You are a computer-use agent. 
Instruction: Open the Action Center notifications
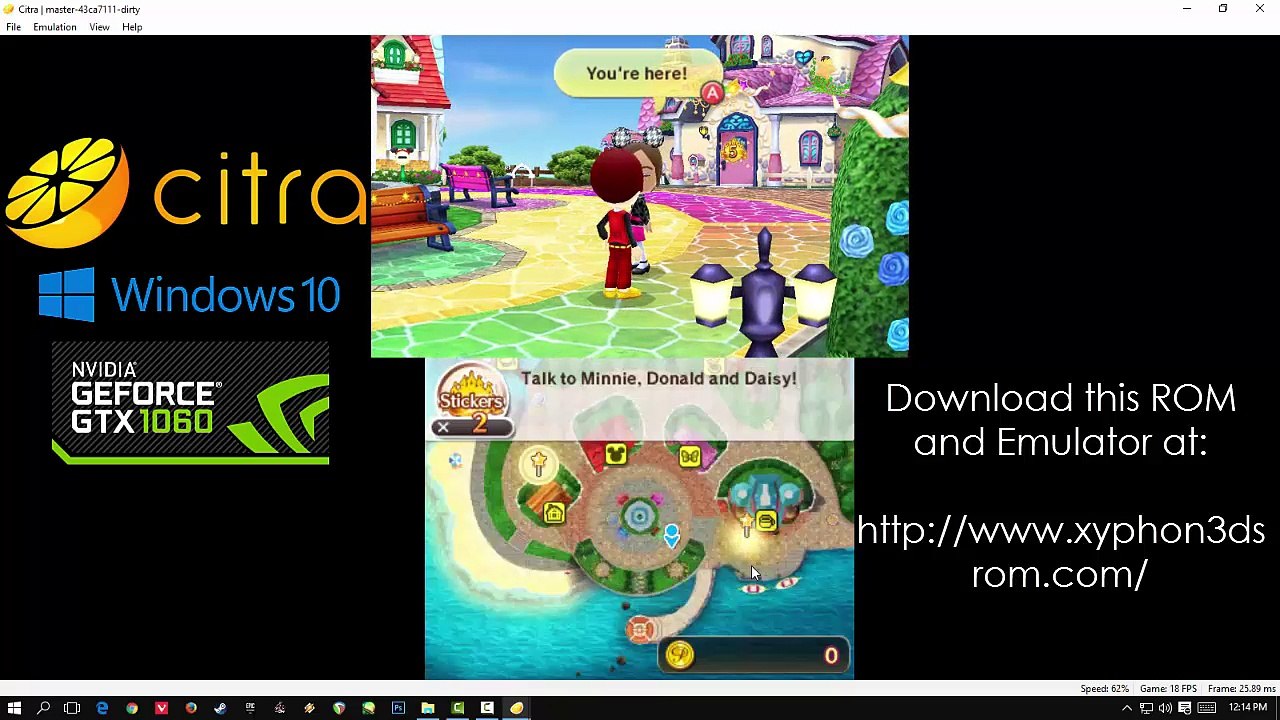point(1184,708)
